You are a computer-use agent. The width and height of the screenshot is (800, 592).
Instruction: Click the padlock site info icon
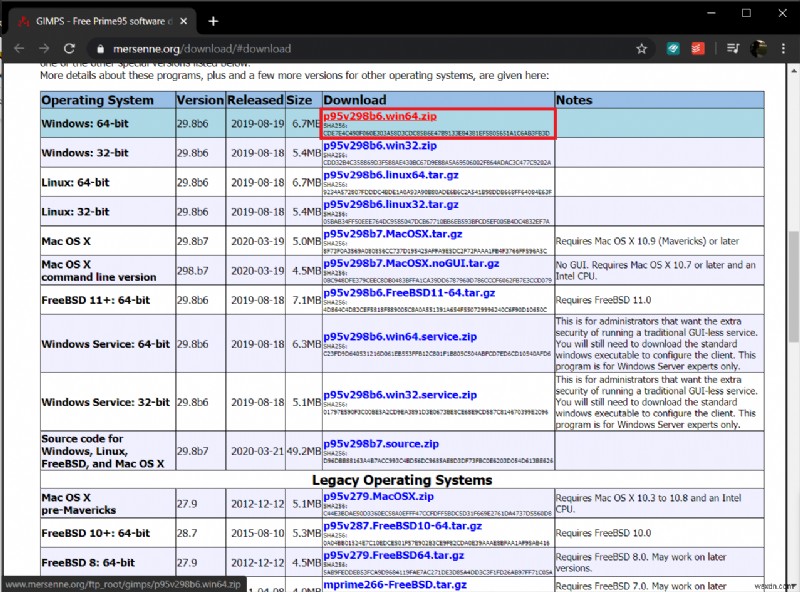[x=98, y=48]
